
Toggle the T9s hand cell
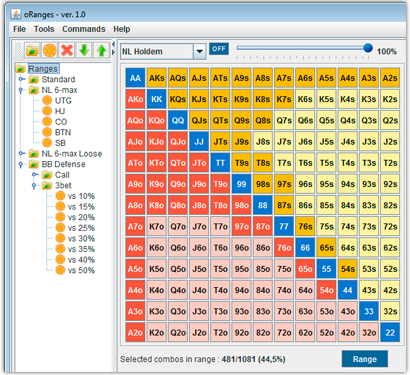coord(242,163)
